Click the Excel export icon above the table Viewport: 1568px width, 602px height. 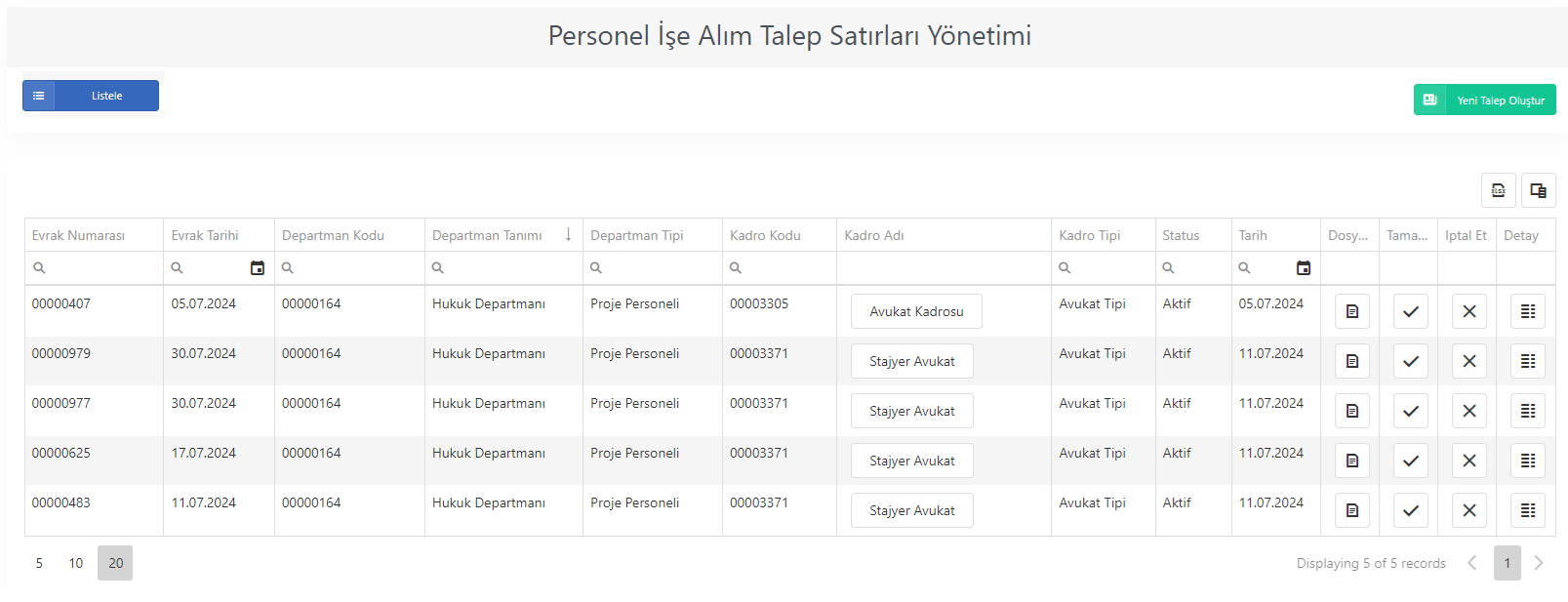(x=1498, y=190)
